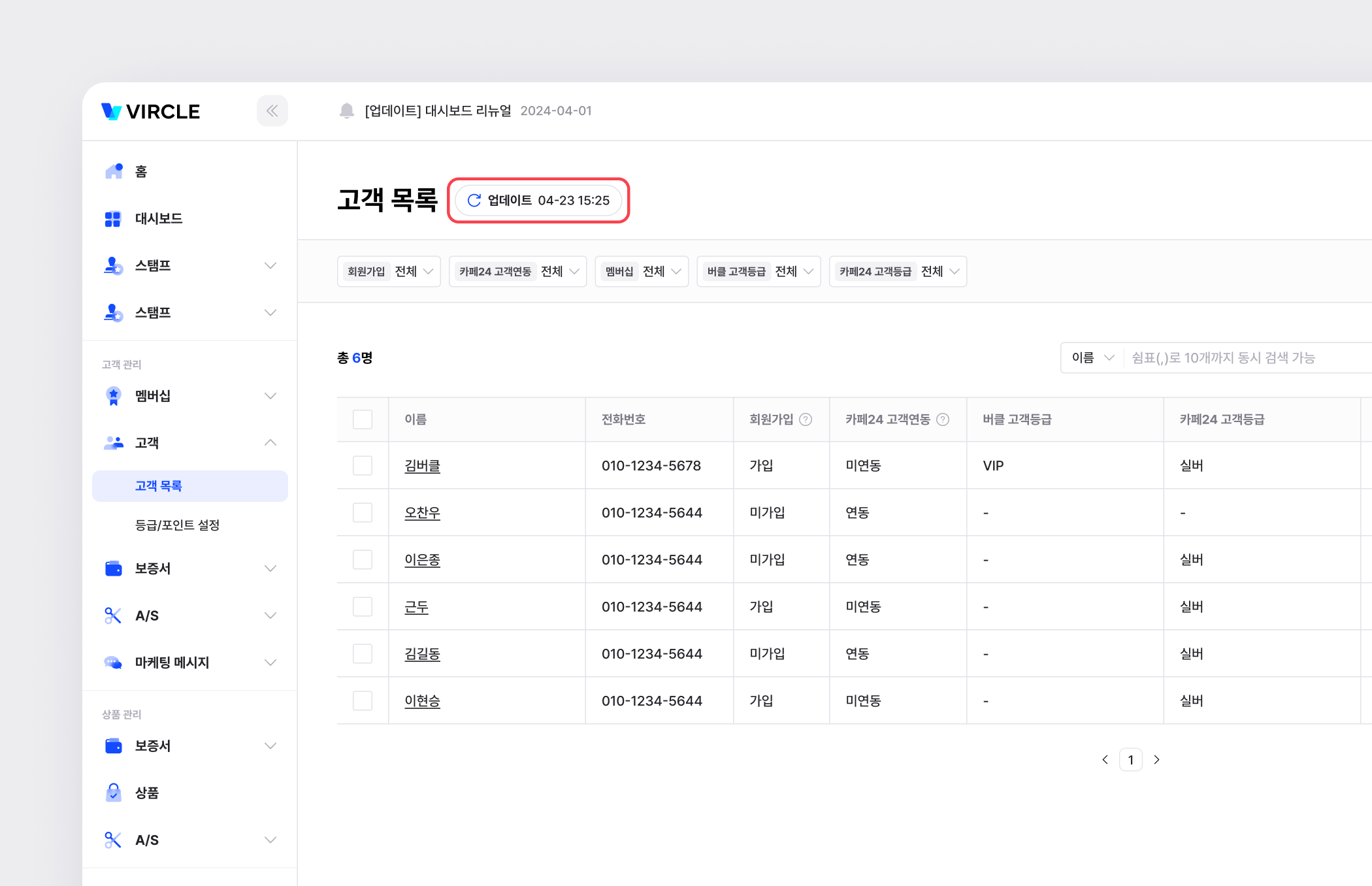Image resolution: width=1372 pixels, height=886 pixels.
Task: Click the sidebar collapse double-chevron icon
Action: click(x=272, y=111)
